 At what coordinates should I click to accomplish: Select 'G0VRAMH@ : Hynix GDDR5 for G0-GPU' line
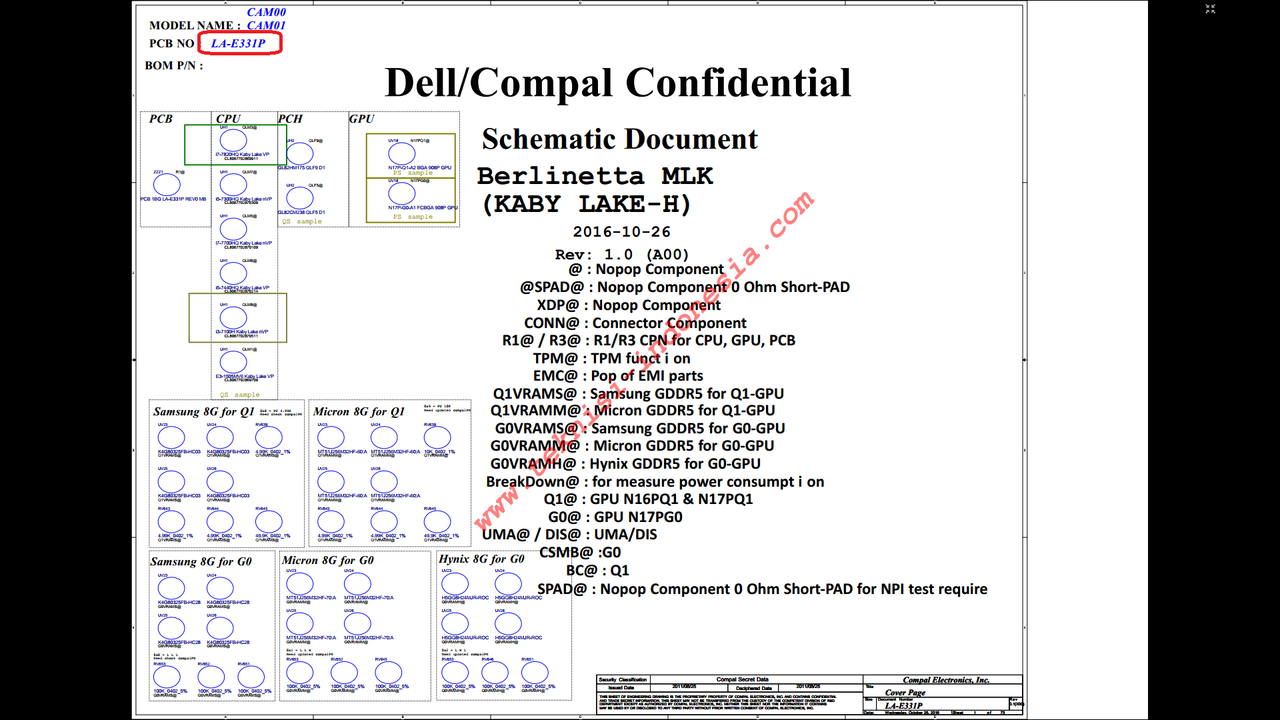tap(625, 464)
